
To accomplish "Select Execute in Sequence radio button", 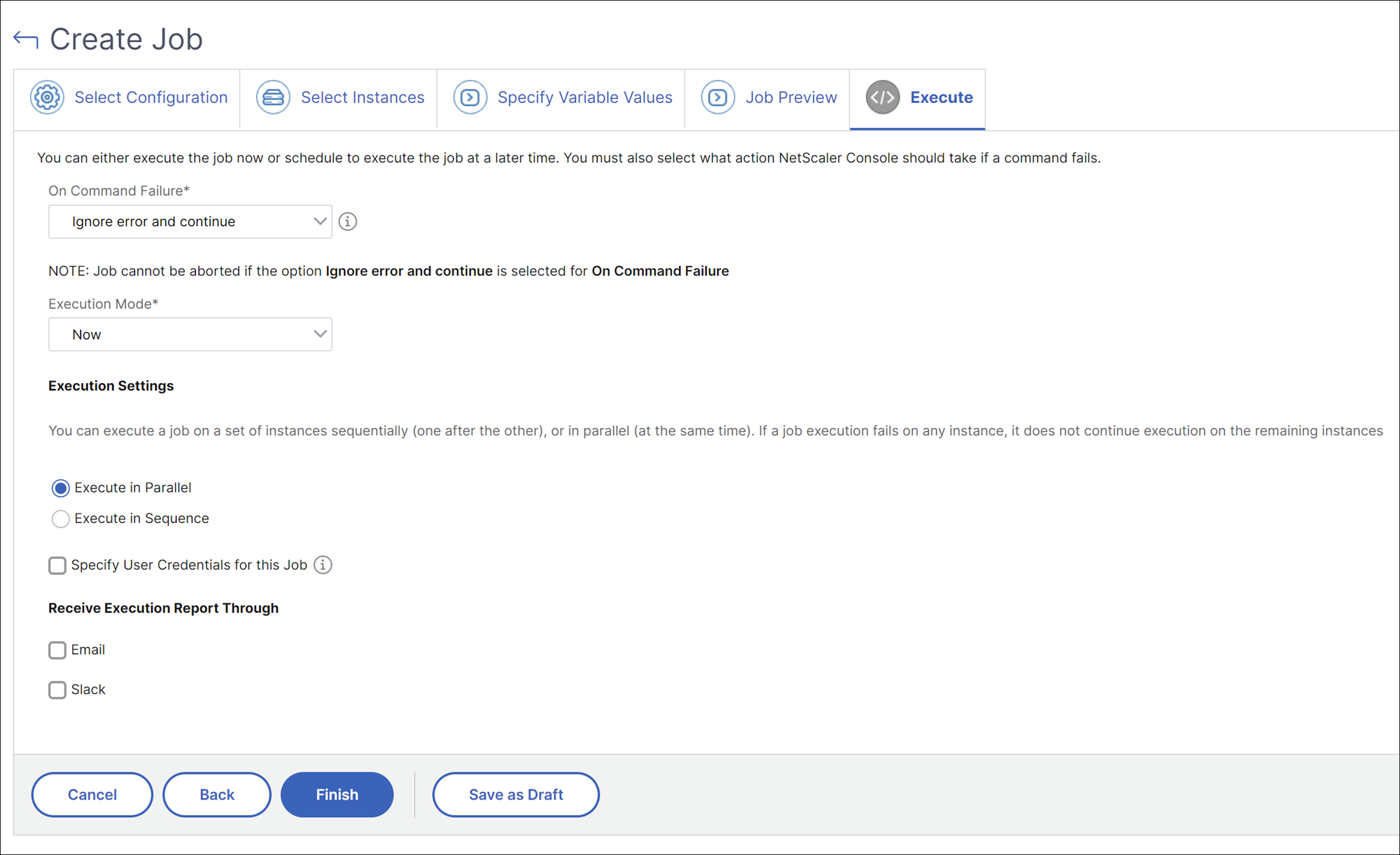I will click(x=60, y=519).
